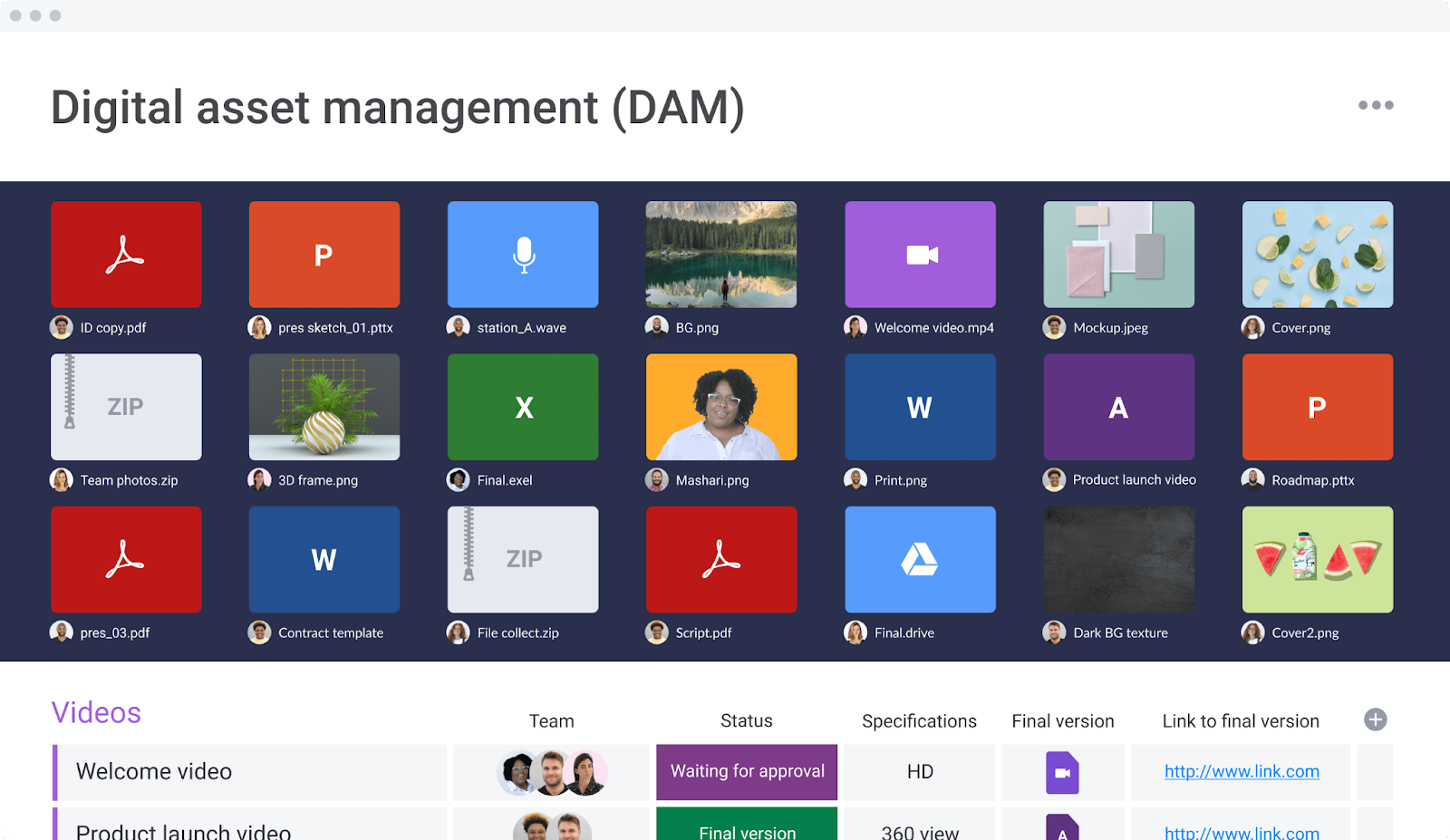Open the BG.png forest lake thumbnail
This screenshot has height=840, width=1450.
721,255
